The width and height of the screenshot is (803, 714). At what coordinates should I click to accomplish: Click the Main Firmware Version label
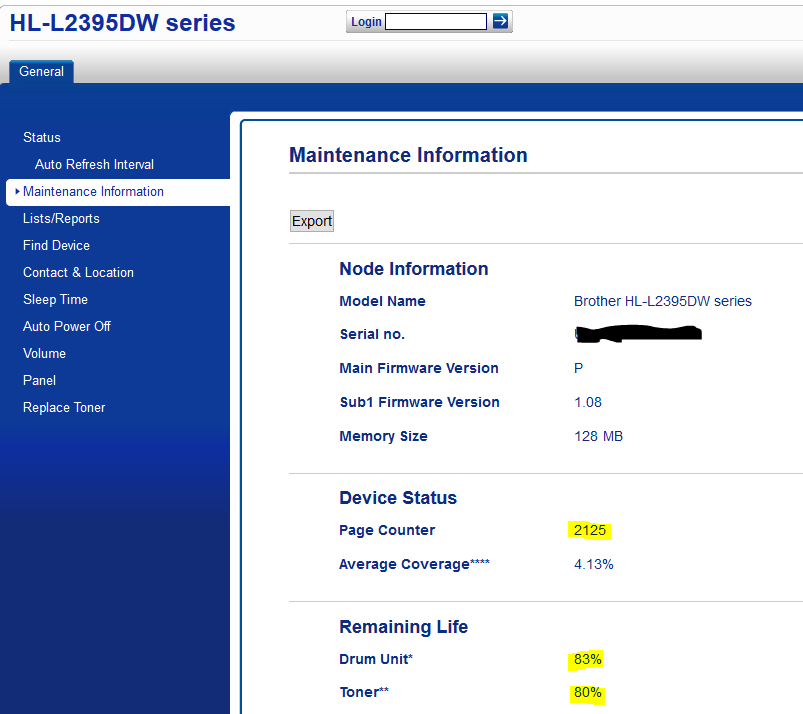pyautogui.click(x=419, y=368)
